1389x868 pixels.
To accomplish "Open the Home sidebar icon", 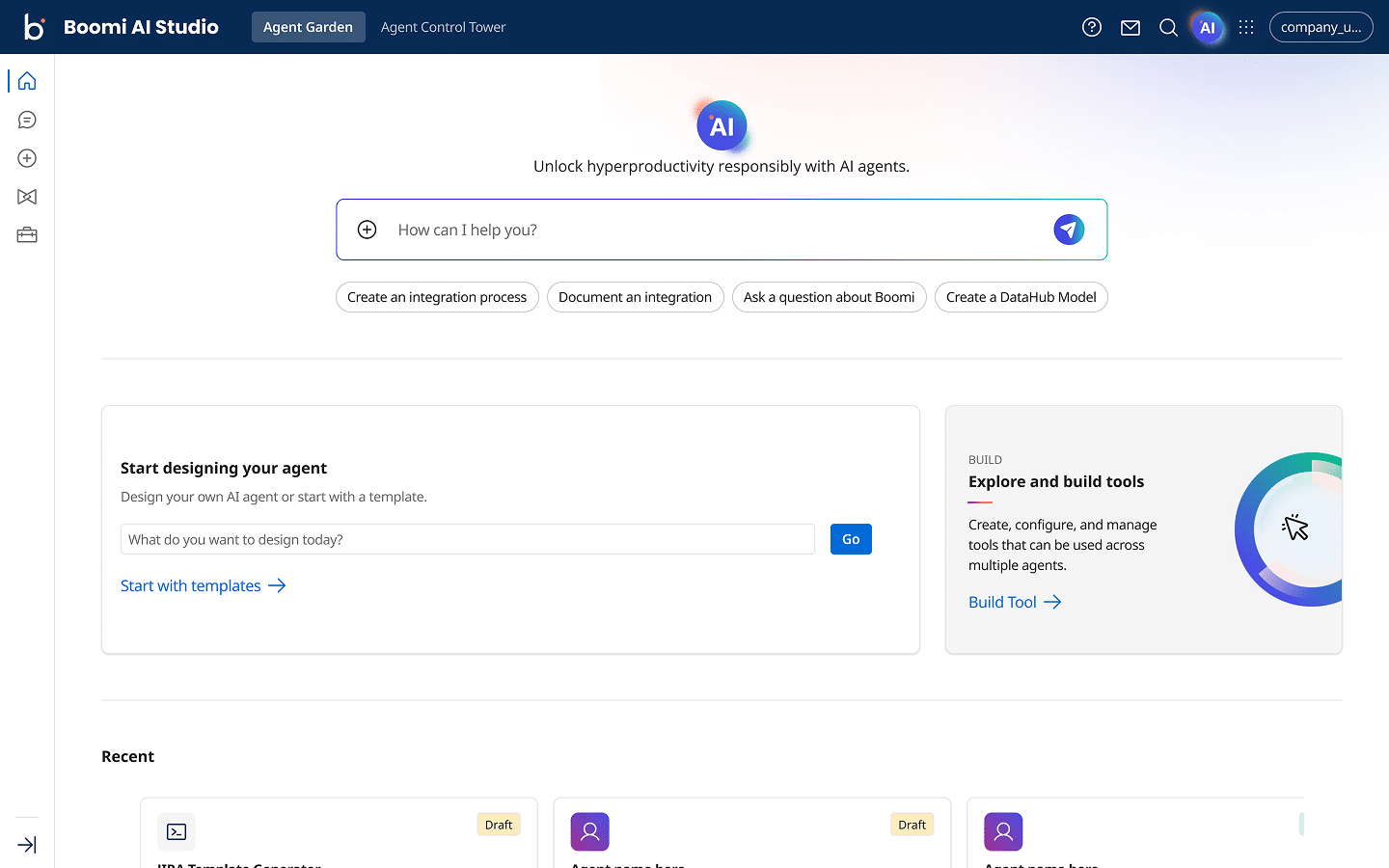I will [27, 81].
